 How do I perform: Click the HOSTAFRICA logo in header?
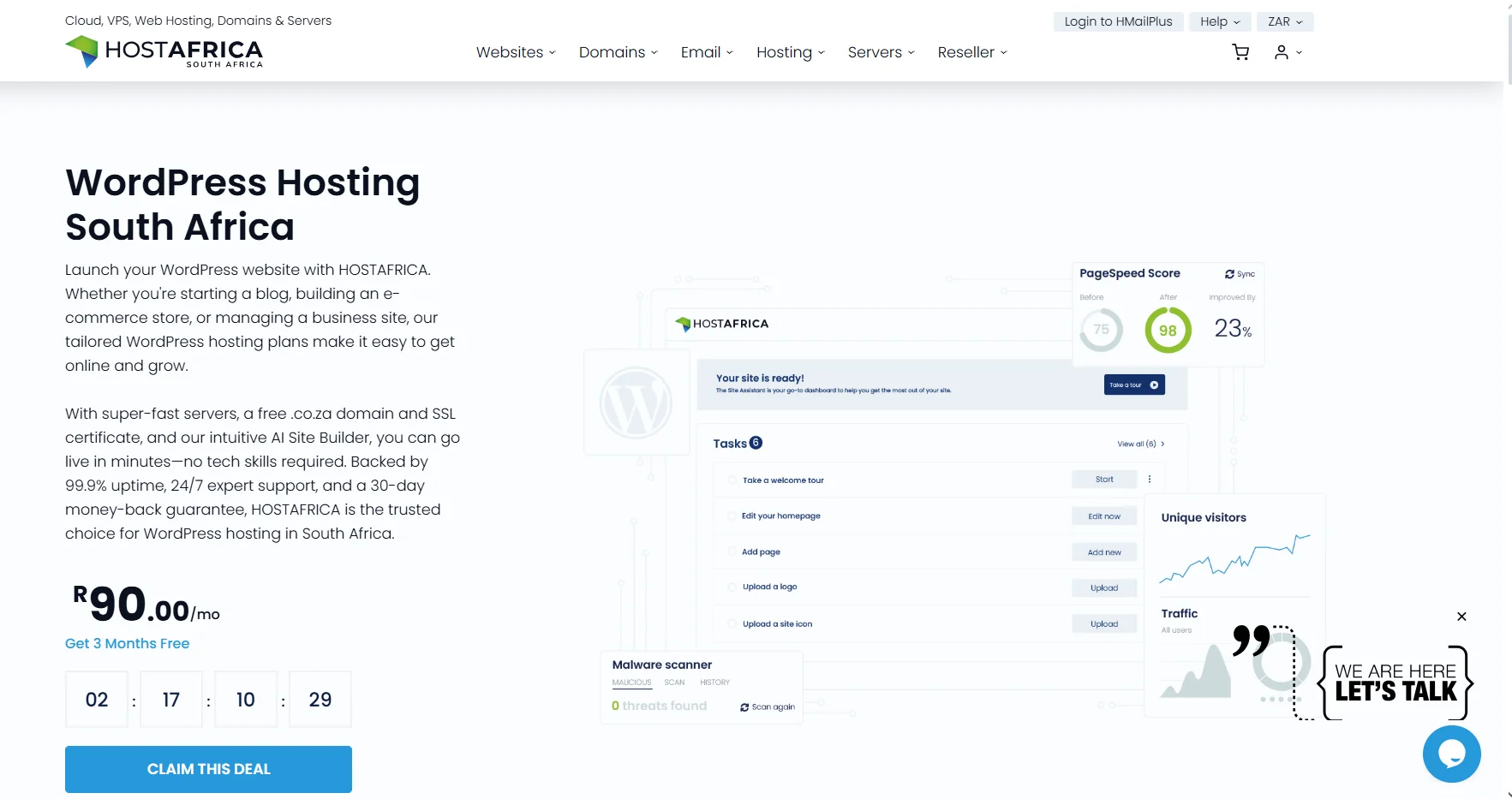tap(164, 51)
